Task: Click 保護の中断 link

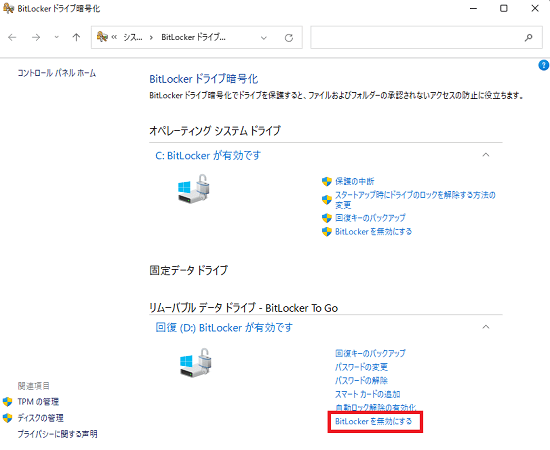Action: (355, 181)
